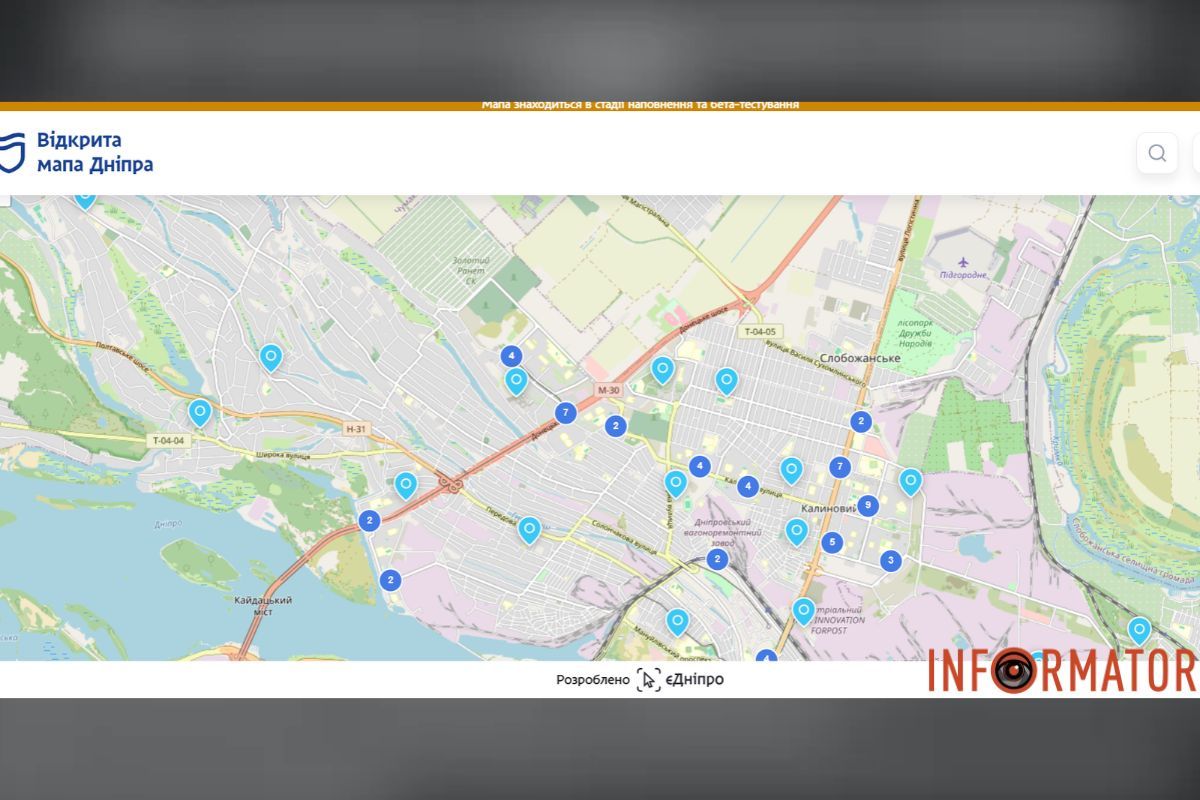Select the pin on Передова street
The width and height of the screenshot is (1200, 800).
(x=529, y=529)
